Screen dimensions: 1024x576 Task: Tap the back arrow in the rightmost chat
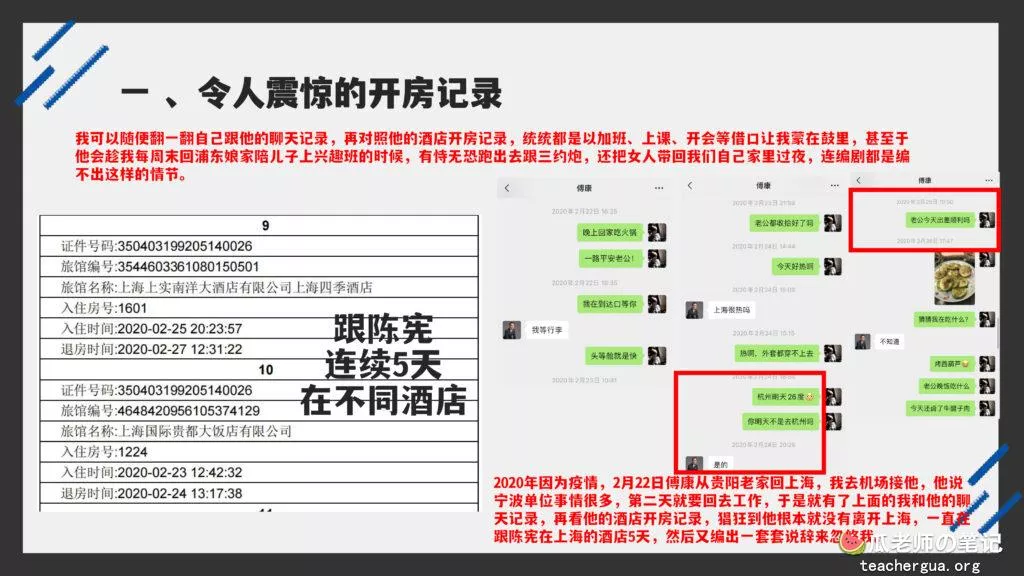pyautogui.click(x=859, y=180)
